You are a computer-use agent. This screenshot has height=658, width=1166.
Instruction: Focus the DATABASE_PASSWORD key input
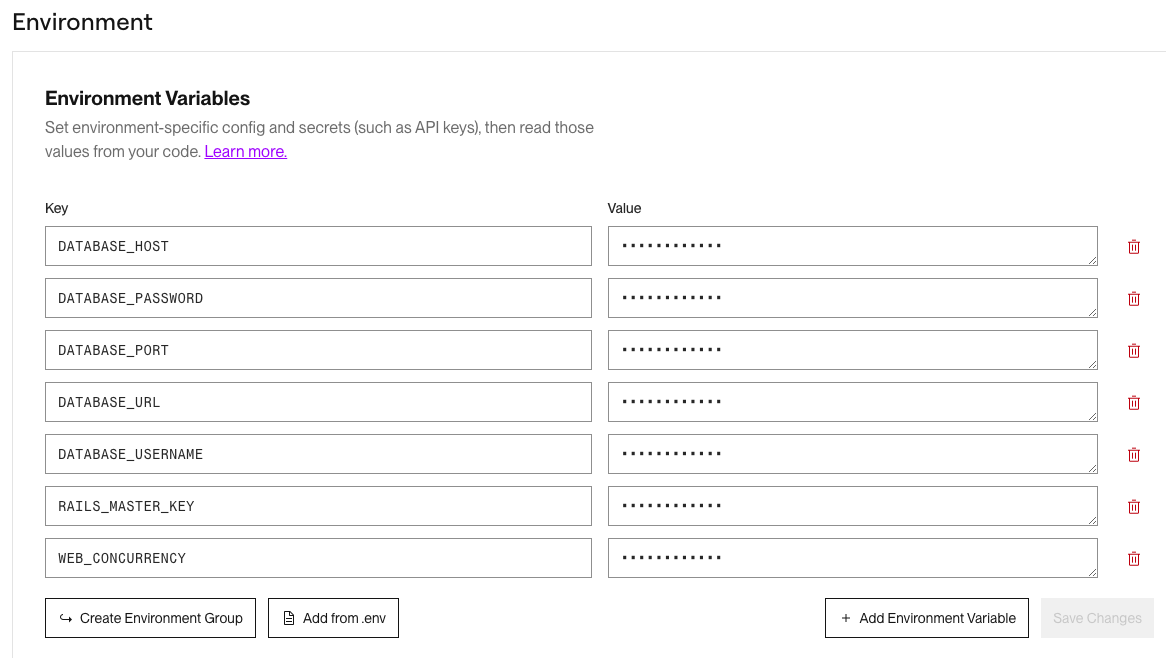(x=318, y=298)
